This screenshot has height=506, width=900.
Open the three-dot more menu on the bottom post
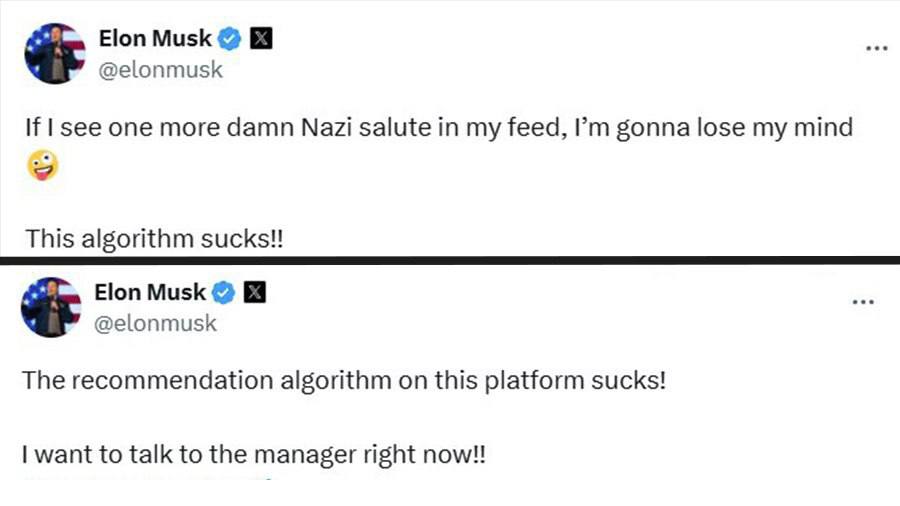862,302
